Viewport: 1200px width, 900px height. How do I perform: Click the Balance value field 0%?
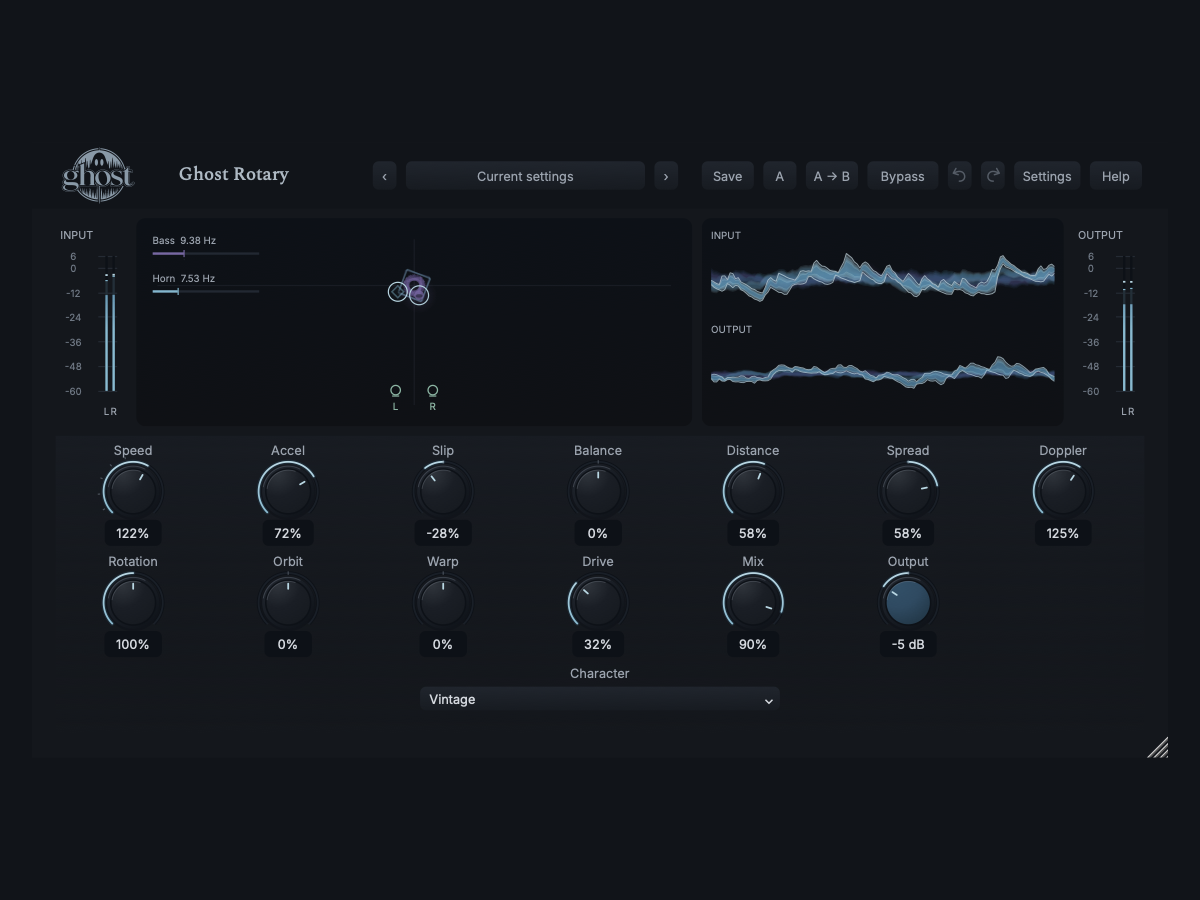click(x=598, y=533)
